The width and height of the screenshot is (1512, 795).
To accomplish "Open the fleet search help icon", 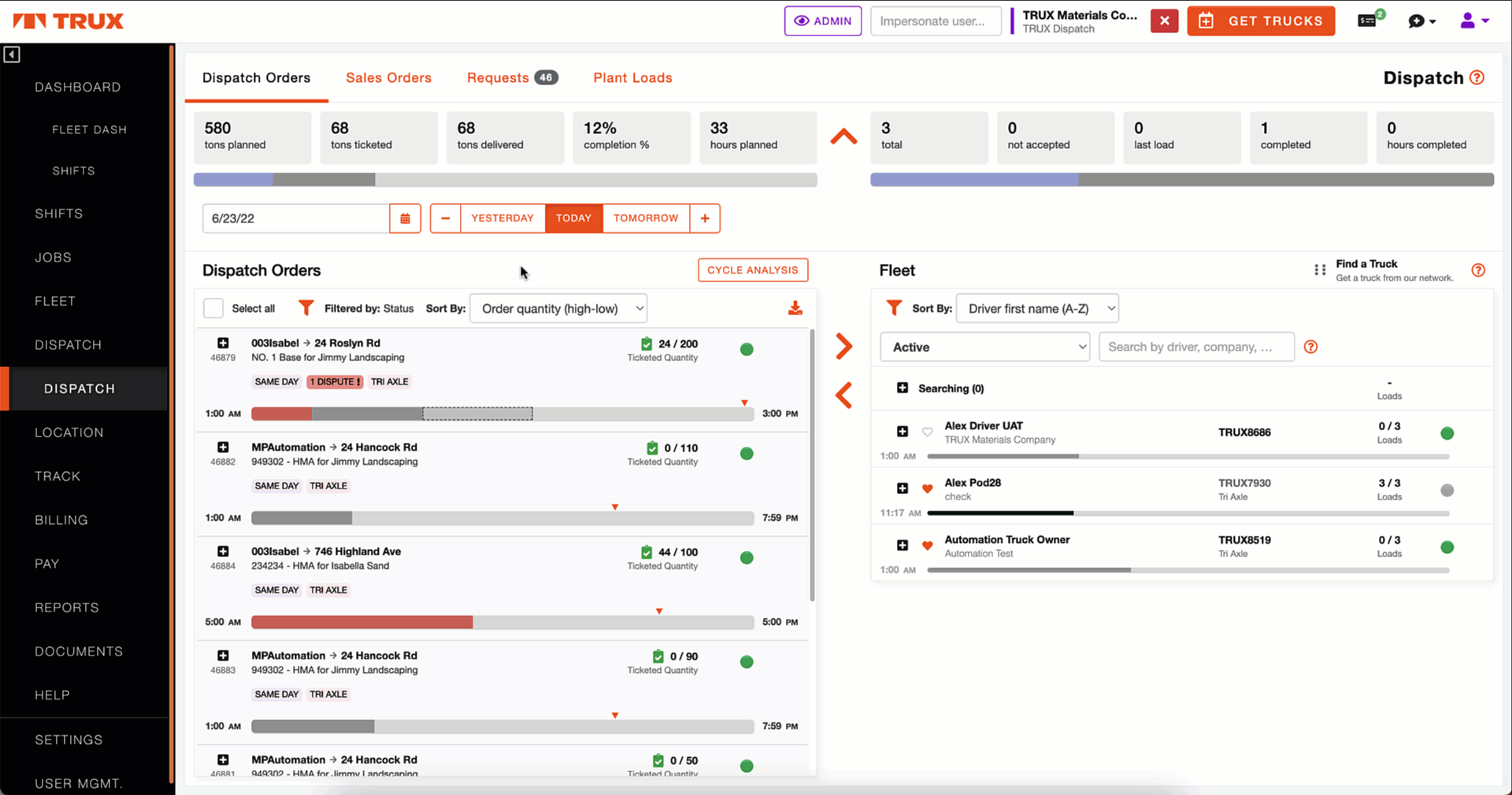I will pos(1310,347).
